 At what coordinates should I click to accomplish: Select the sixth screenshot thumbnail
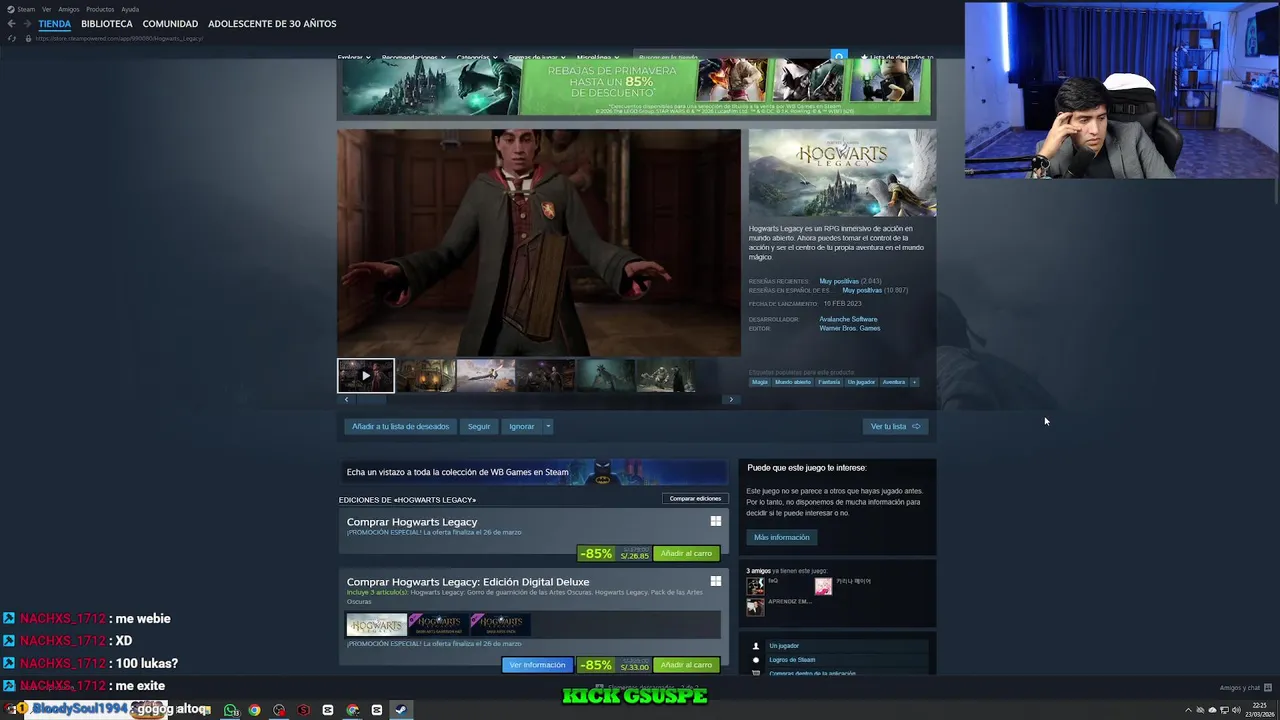[666, 375]
